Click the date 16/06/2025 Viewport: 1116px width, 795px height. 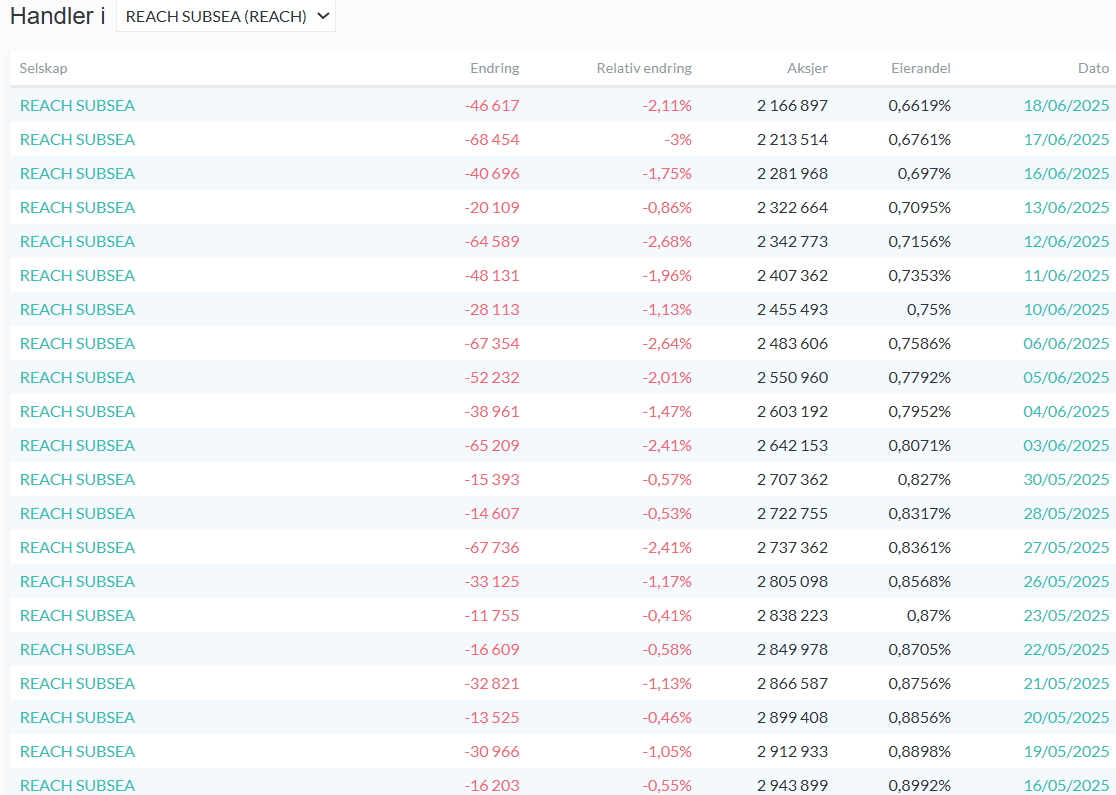point(1066,174)
